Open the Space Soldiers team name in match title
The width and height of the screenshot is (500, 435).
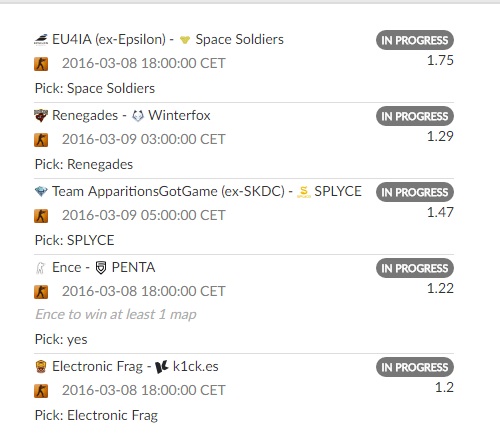point(239,40)
